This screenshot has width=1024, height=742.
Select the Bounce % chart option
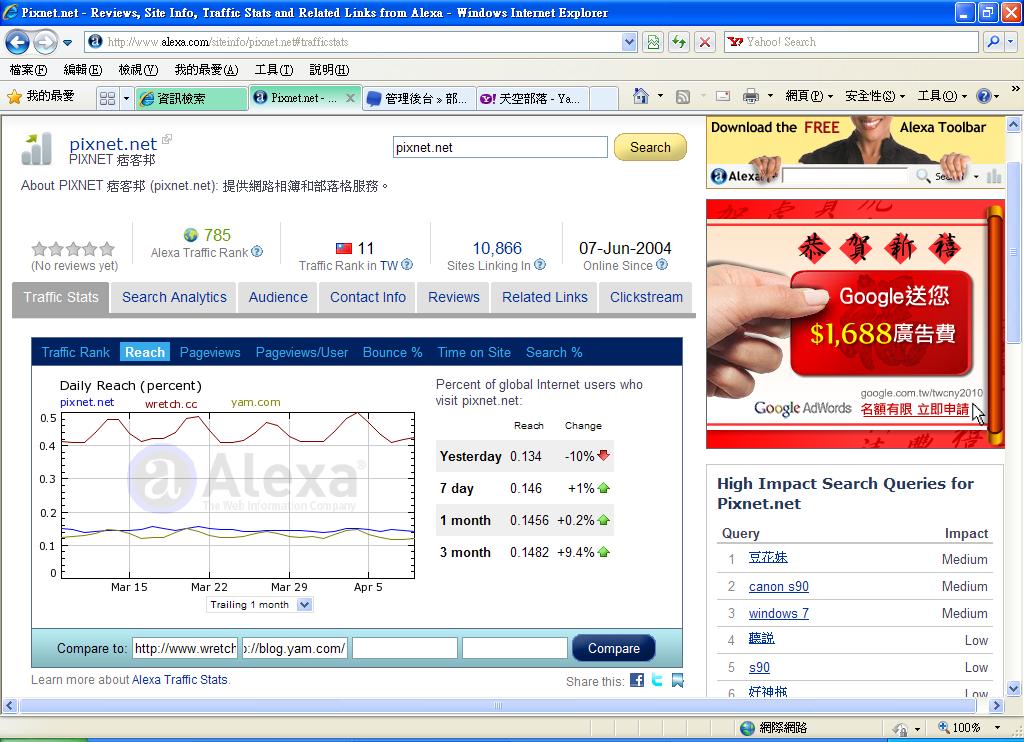pos(392,353)
